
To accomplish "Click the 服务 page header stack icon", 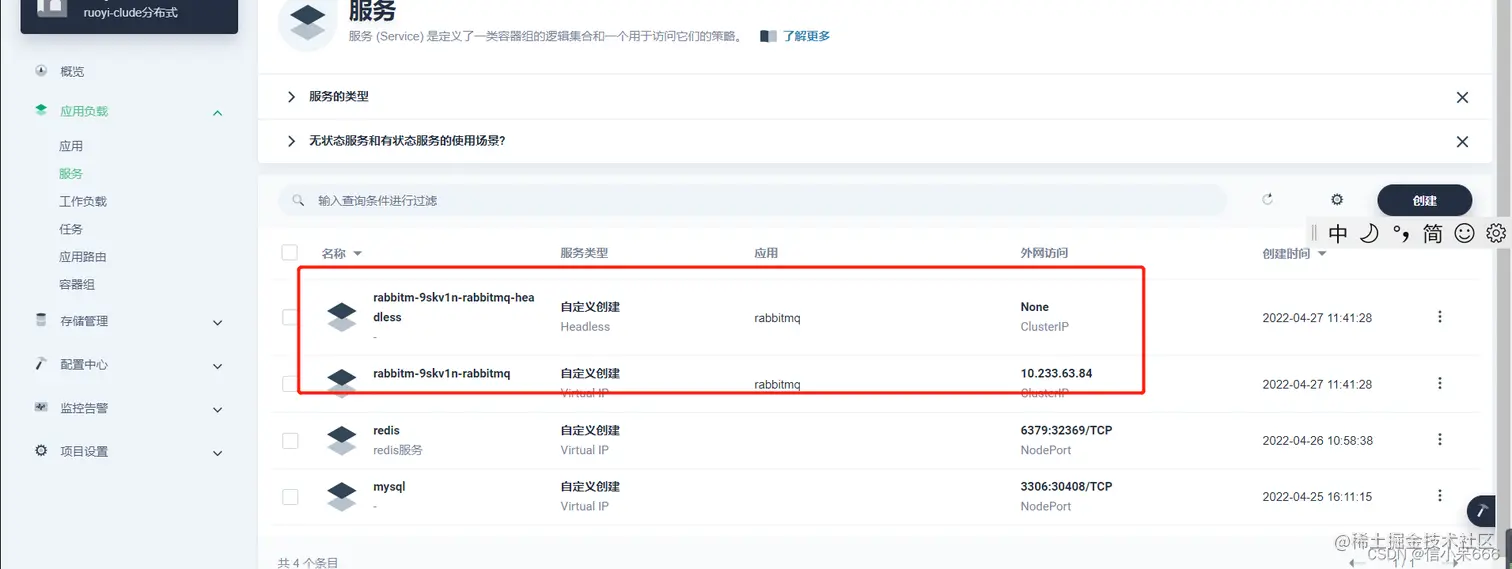I will (306, 22).
